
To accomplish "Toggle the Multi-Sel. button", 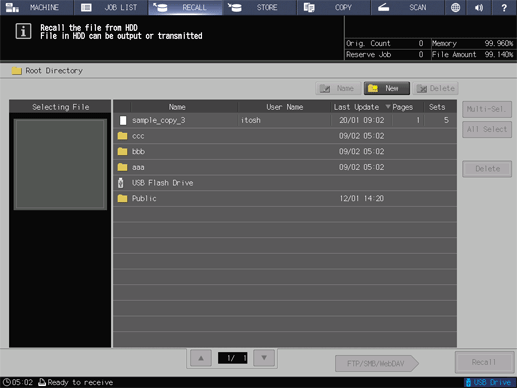I will coord(487,109).
